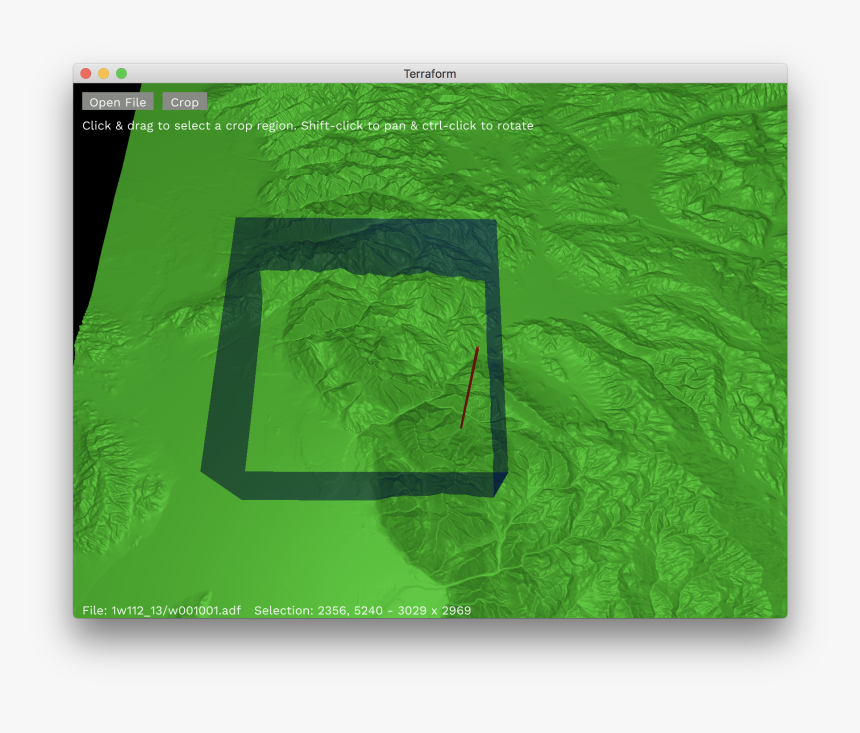The image size is (860, 733).
Task: Minimize the window using the yellow button
Action: point(104,74)
